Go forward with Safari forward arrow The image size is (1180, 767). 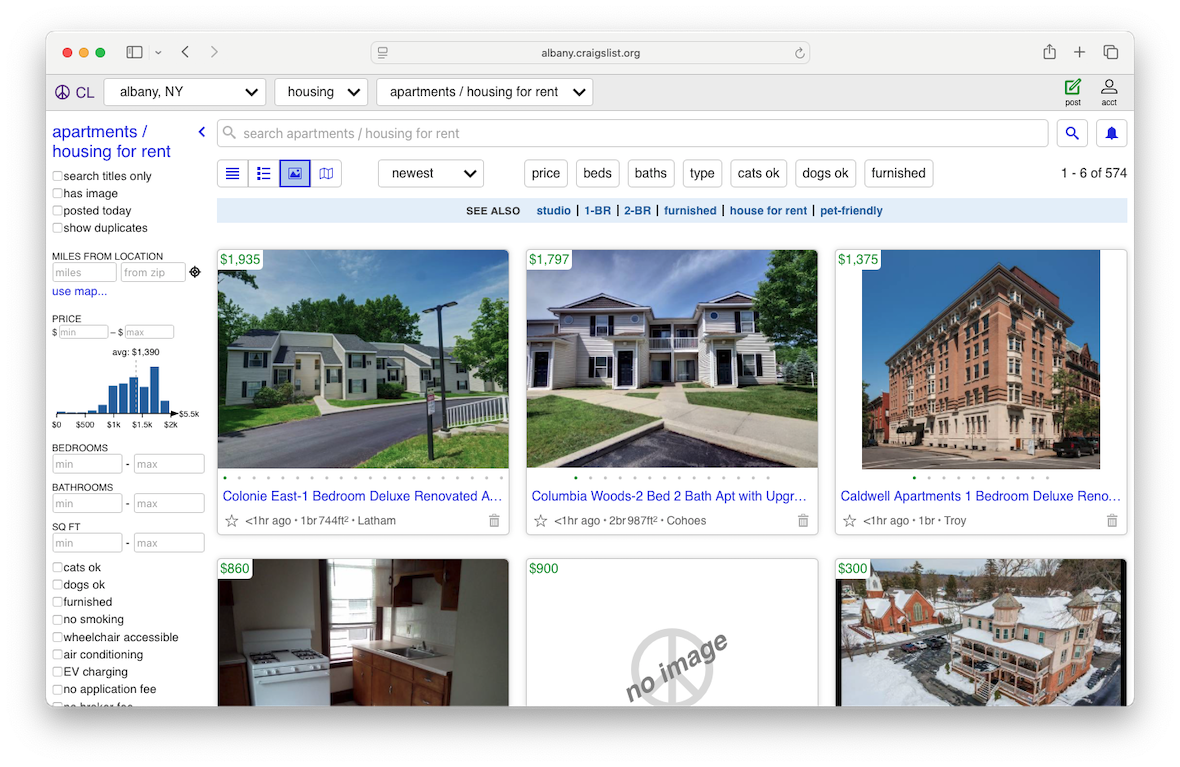[214, 52]
